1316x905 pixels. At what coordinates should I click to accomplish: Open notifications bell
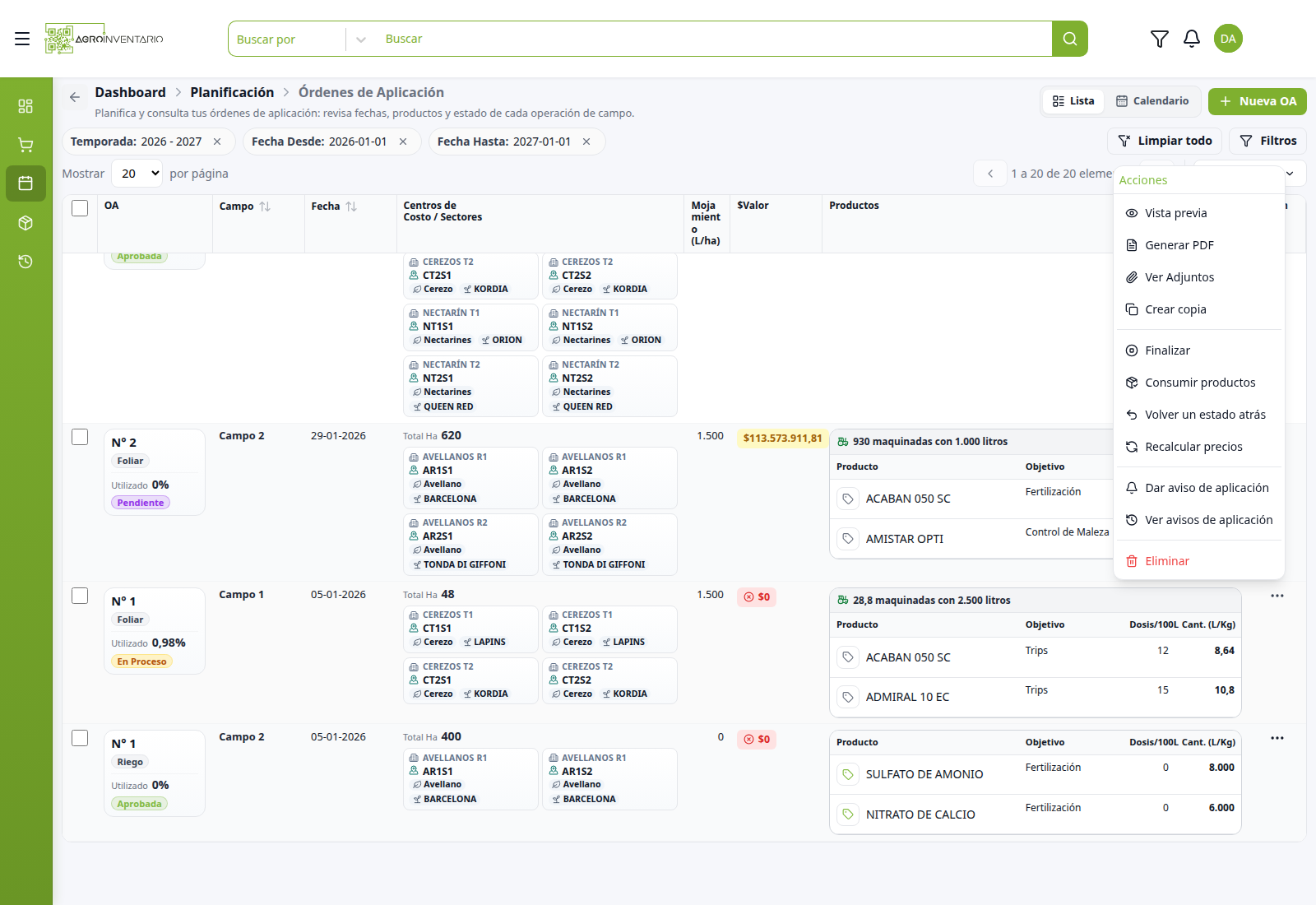(1191, 39)
